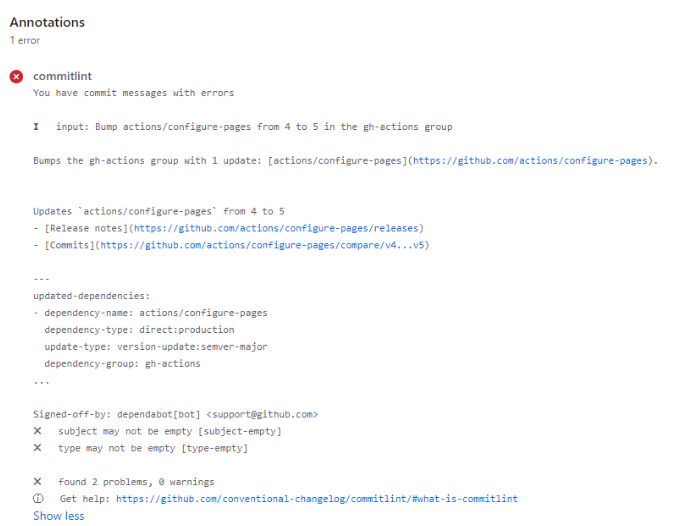Image resolution: width=684 pixels, height=526 pixels.
Task: Click the 1 error count text
Action: [25, 40]
